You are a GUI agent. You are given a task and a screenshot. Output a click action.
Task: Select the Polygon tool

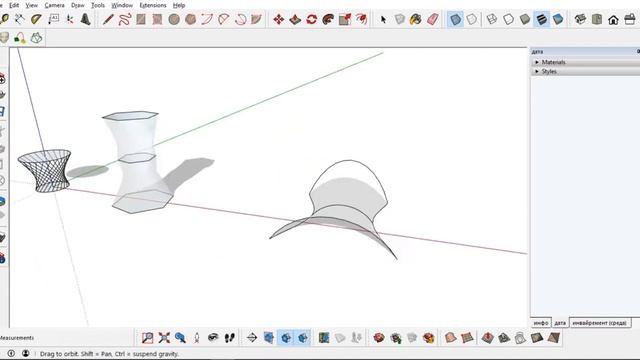[x=191, y=19]
